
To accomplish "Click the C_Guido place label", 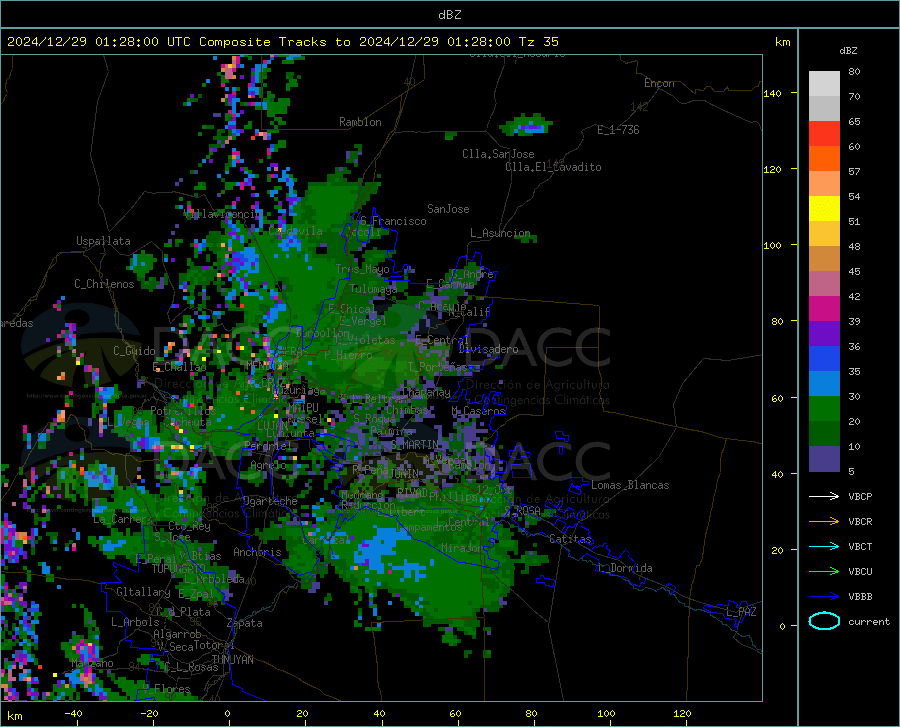I will click(x=134, y=351).
